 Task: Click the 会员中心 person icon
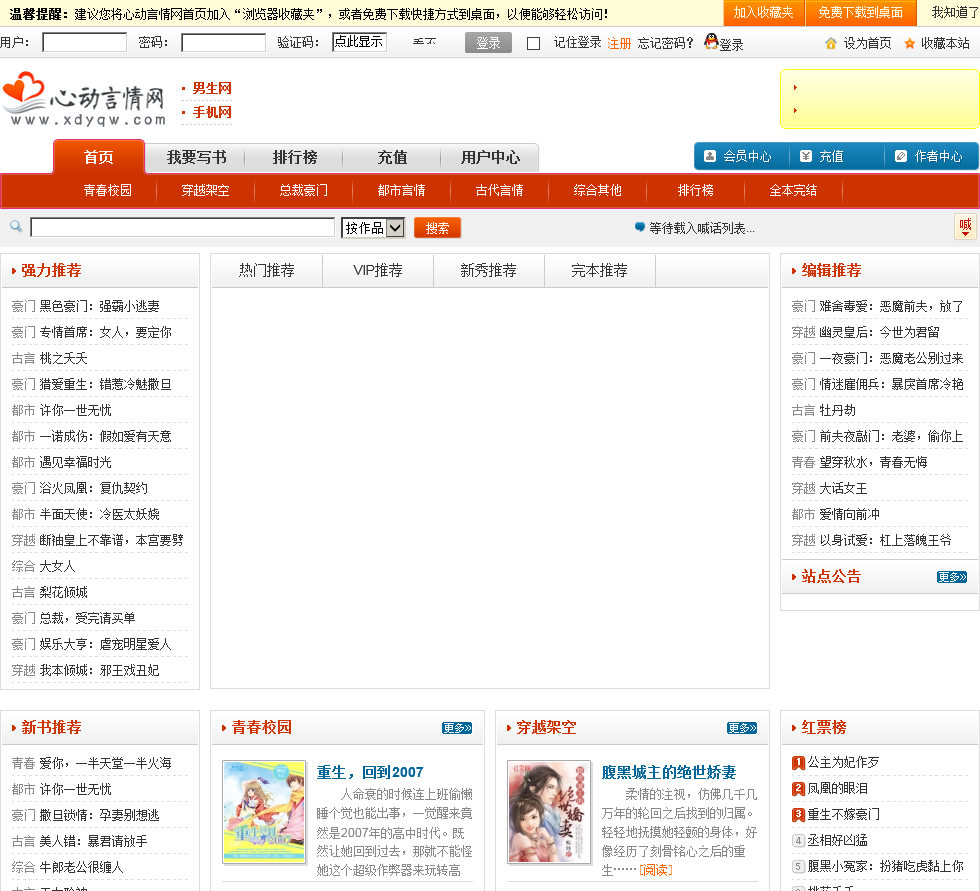coord(709,156)
